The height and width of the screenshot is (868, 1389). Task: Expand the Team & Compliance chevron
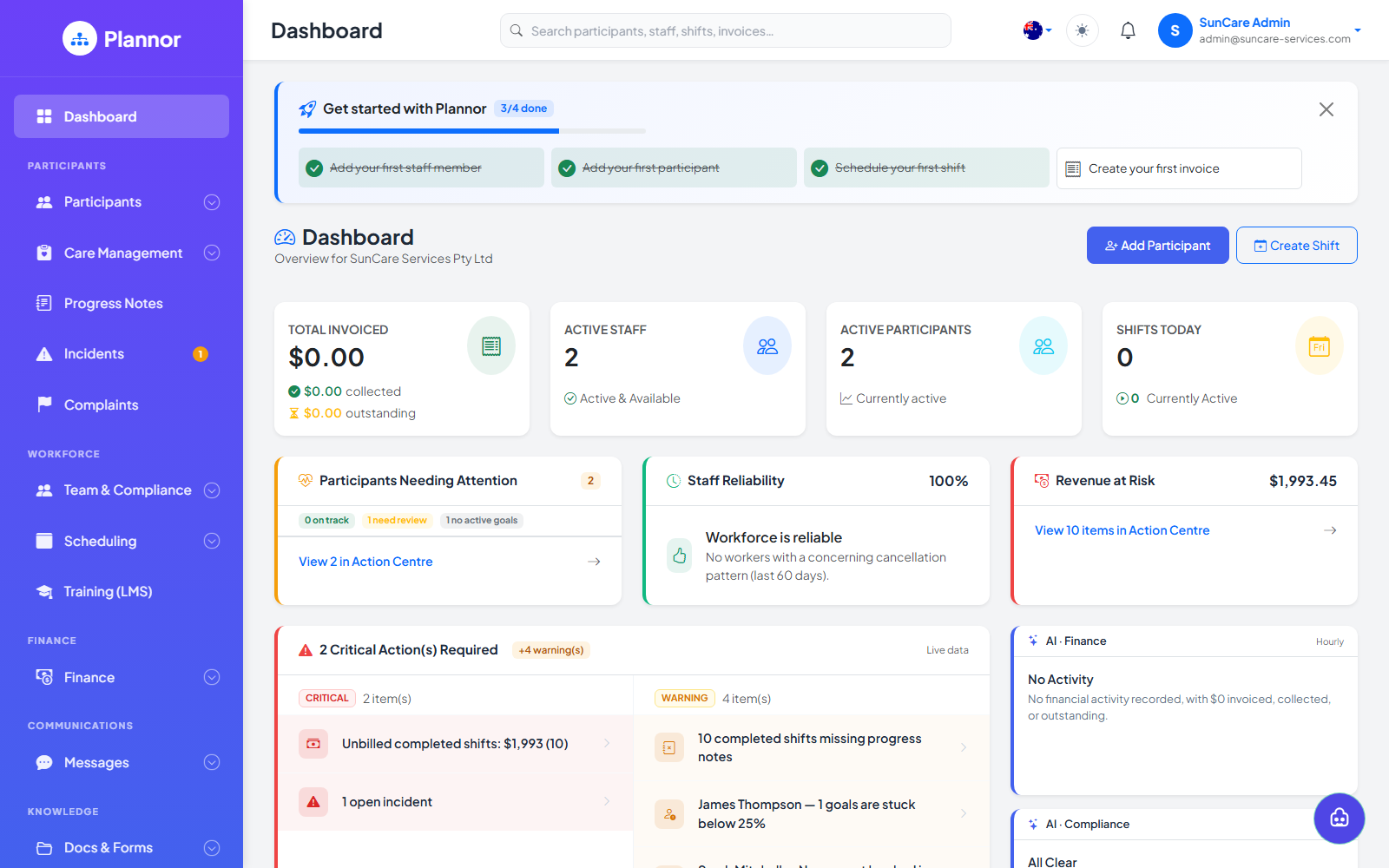coord(212,490)
